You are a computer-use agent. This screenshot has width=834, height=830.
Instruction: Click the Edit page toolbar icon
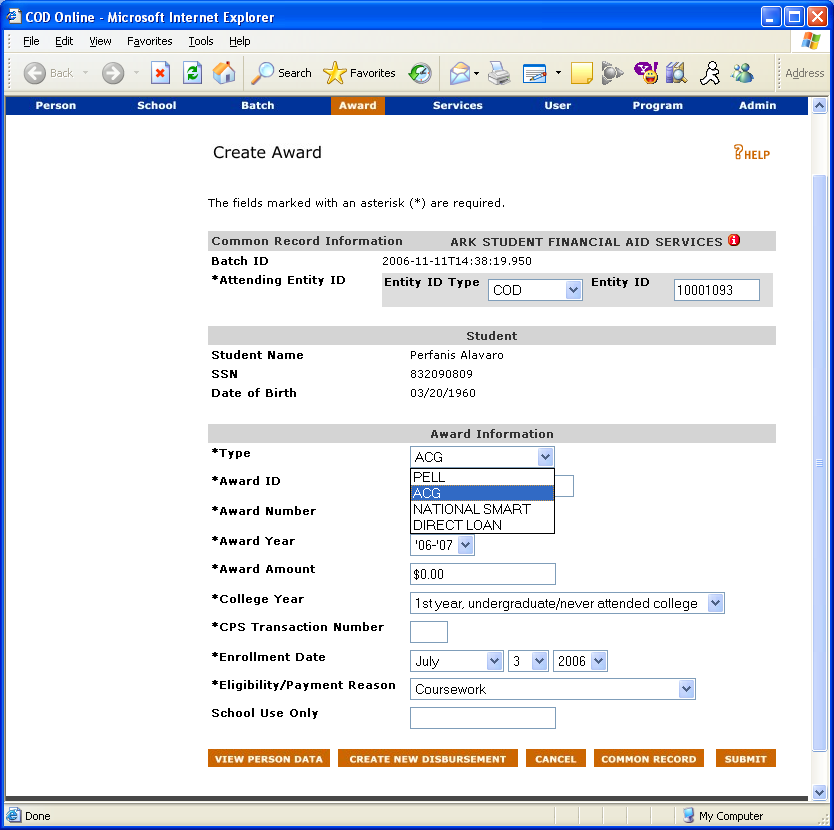(535, 73)
